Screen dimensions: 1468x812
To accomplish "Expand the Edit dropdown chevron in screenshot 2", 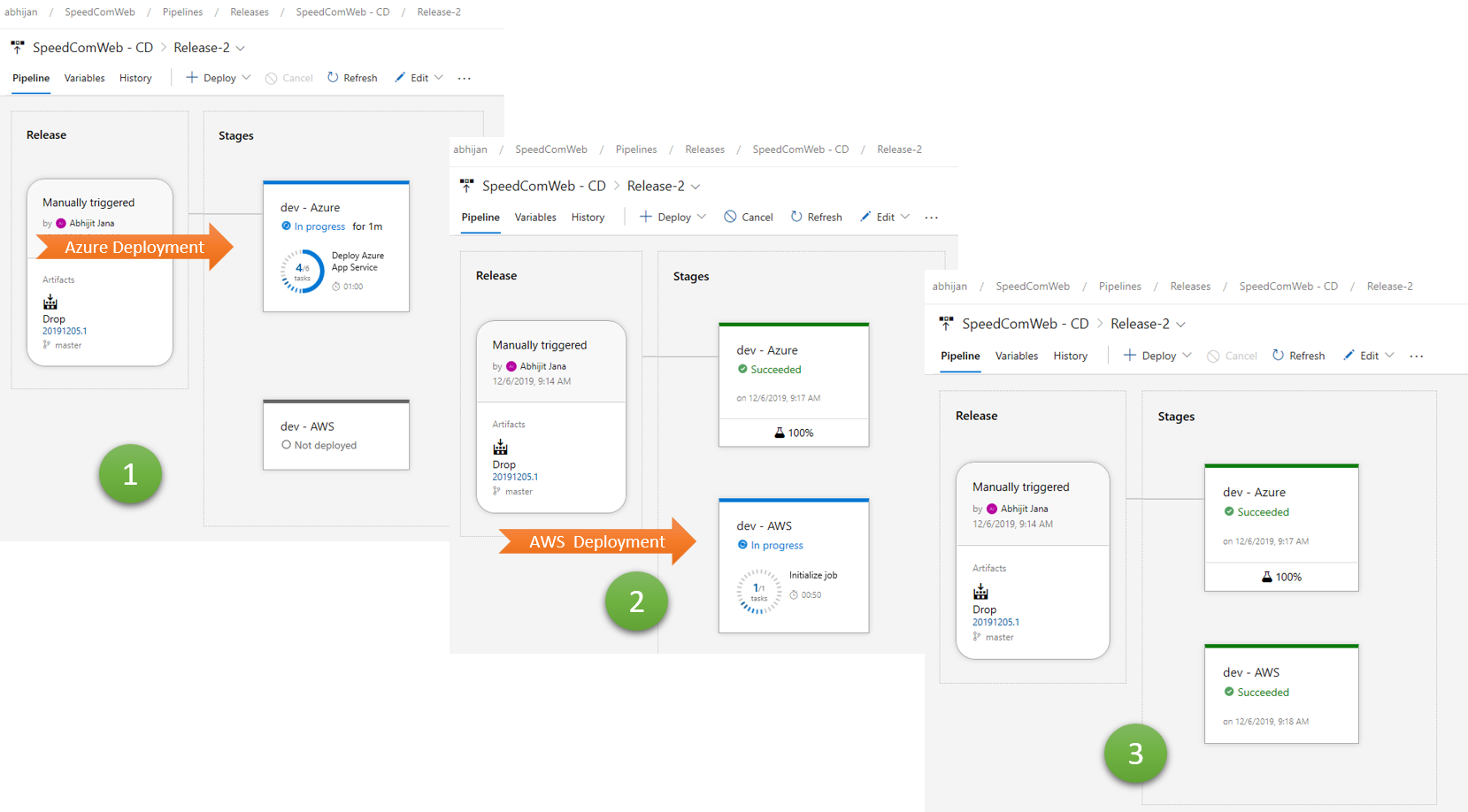I will (905, 217).
